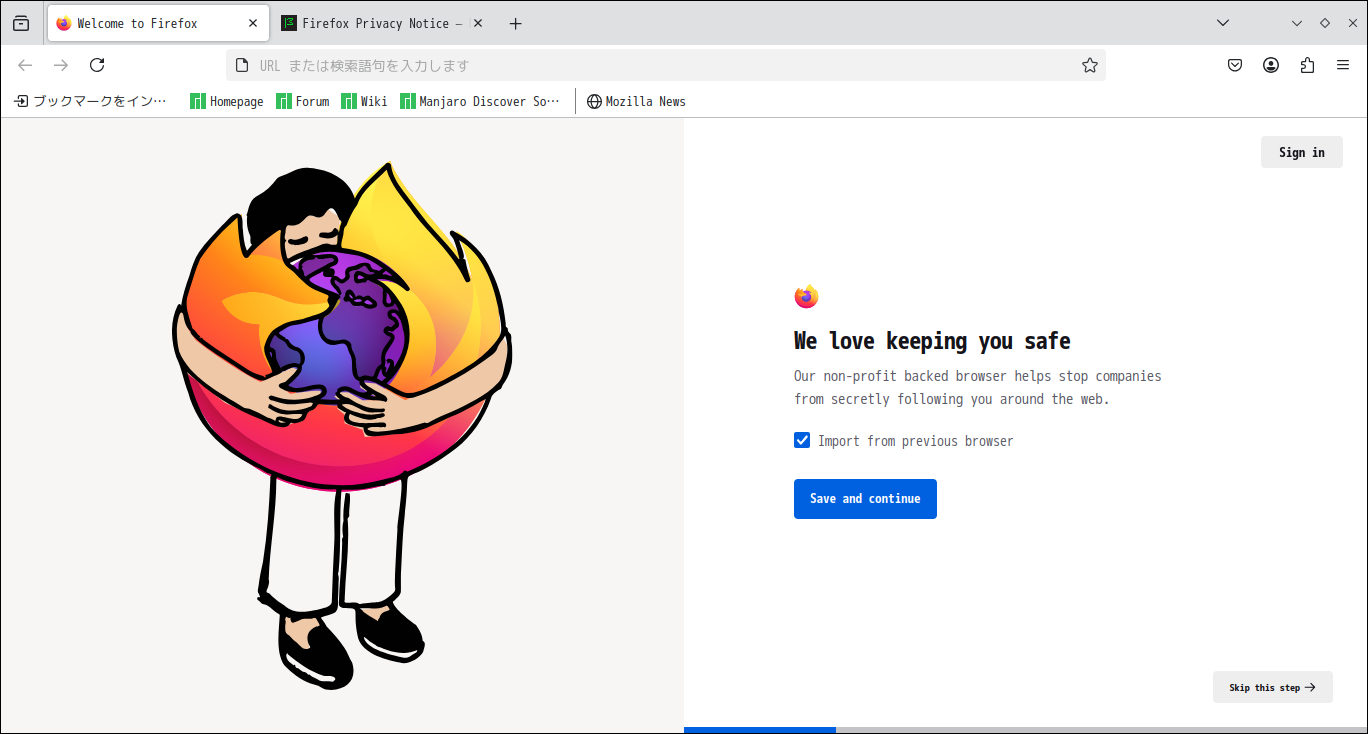The height and width of the screenshot is (734, 1368).
Task: Open the Extensions puzzle icon
Action: (x=1307, y=65)
